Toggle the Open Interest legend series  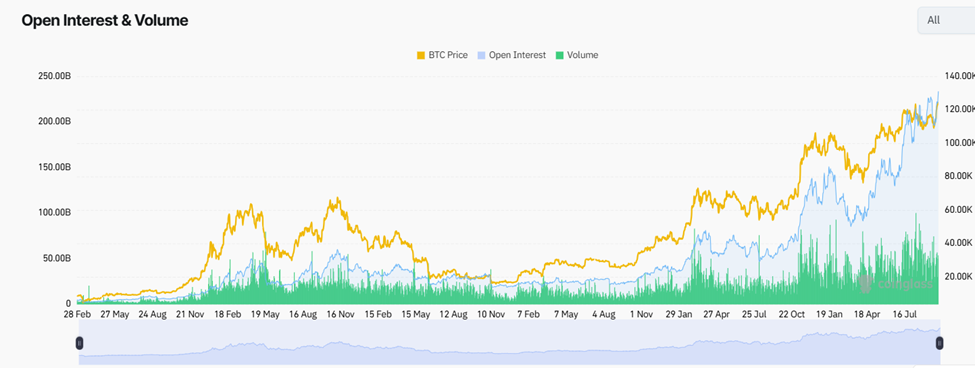coord(511,55)
